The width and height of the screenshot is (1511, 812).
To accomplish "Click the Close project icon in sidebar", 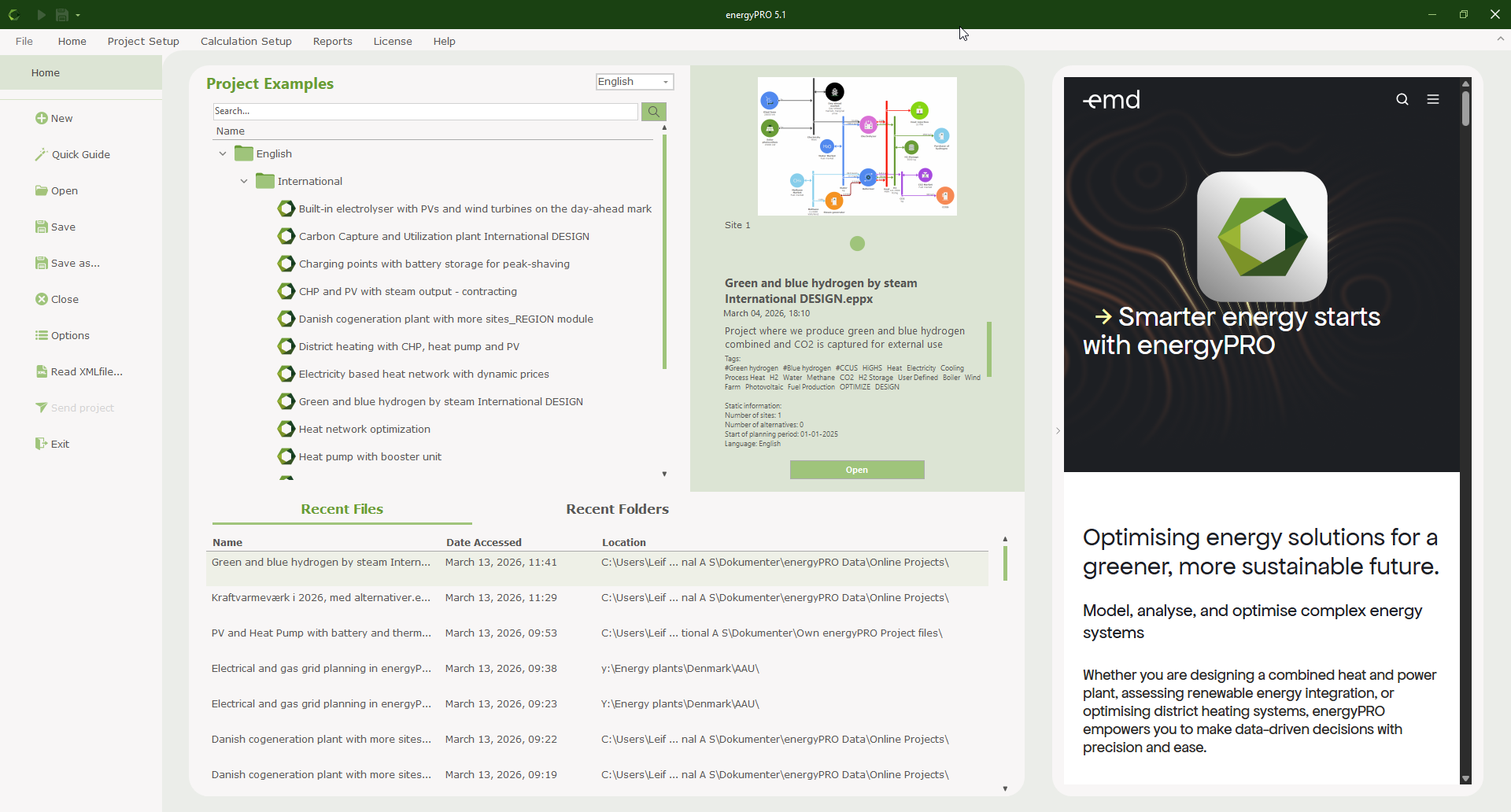I will coord(42,299).
